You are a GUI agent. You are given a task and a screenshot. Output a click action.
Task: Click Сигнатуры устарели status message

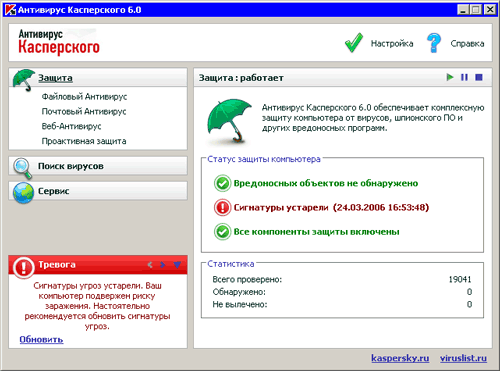331,207
